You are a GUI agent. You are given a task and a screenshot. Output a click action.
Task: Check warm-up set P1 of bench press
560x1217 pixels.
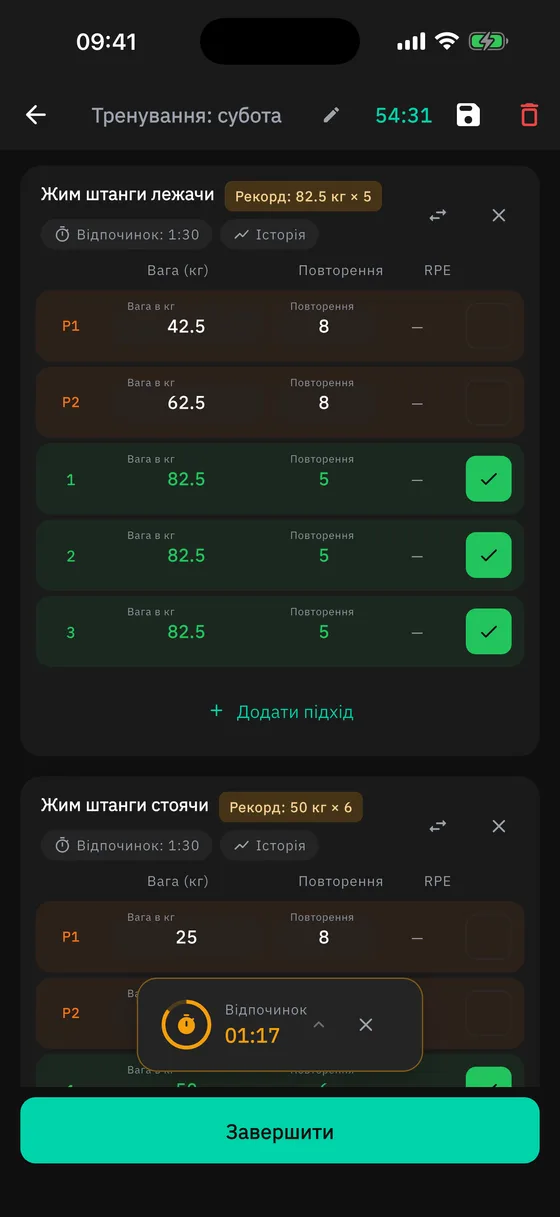coord(489,326)
